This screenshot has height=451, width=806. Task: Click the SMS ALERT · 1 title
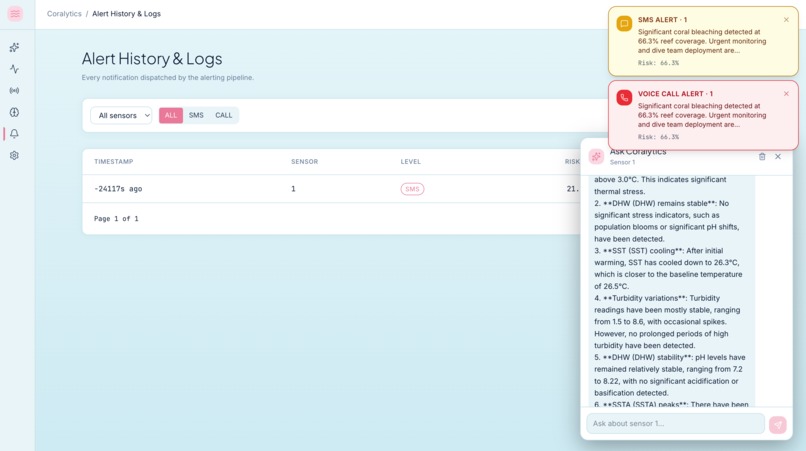(x=662, y=20)
